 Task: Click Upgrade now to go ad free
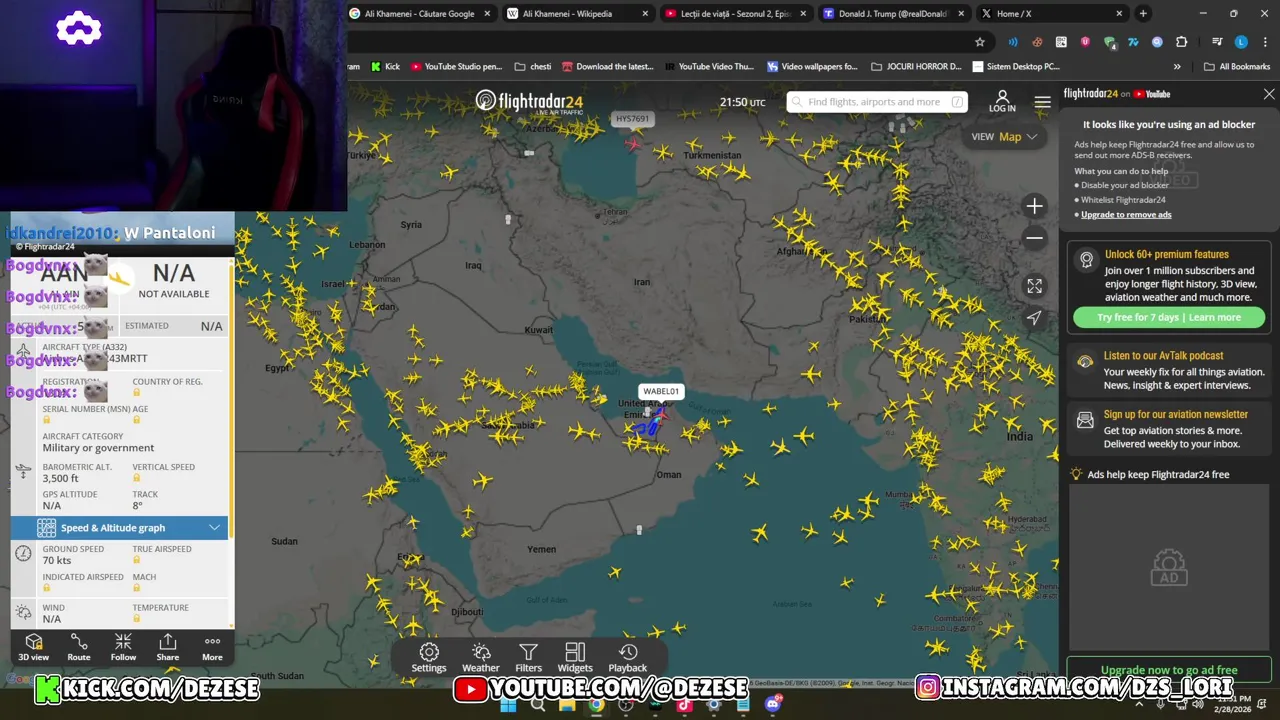[x=1169, y=670]
